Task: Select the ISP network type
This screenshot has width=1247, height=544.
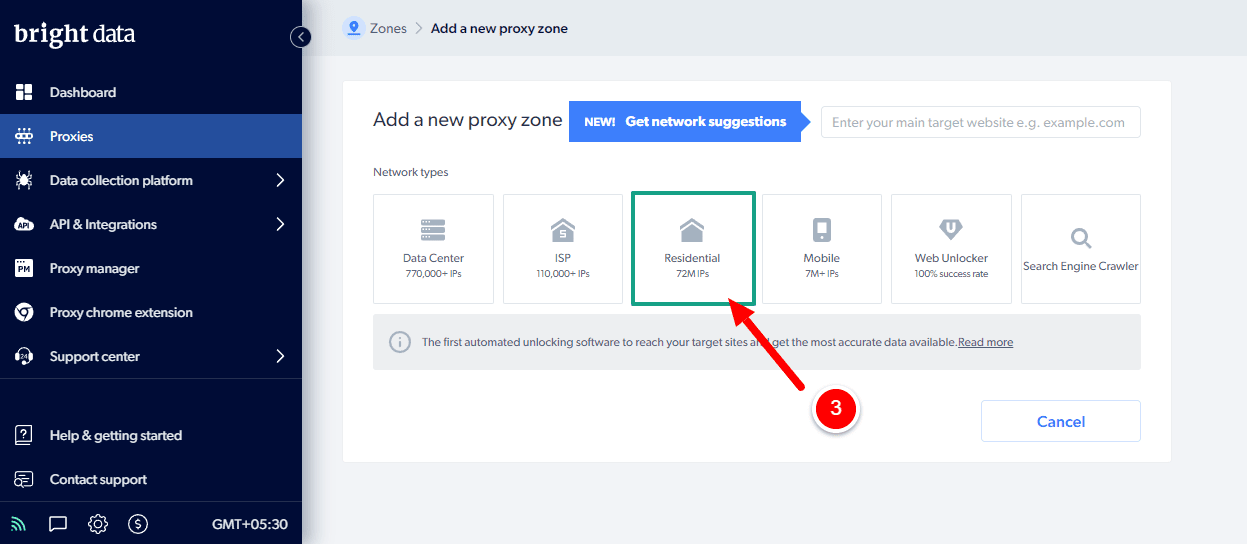Action: pyautogui.click(x=563, y=249)
